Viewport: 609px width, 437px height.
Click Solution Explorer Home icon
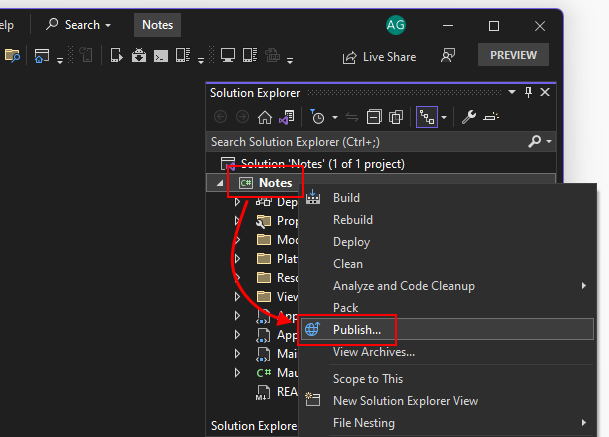click(x=265, y=117)
